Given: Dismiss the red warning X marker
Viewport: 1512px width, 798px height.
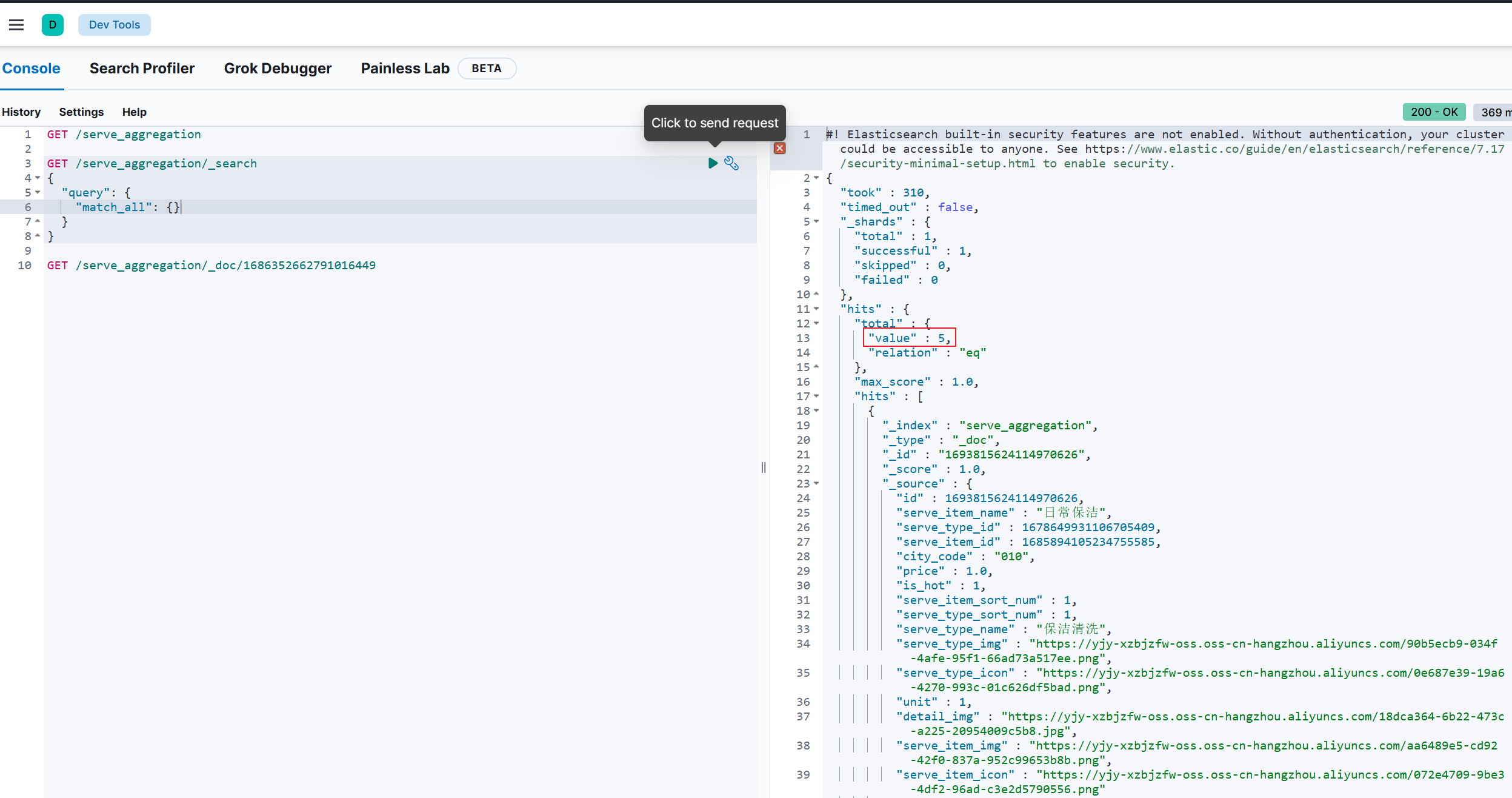Looking at the screenshot, I should (x=780, y=149).
